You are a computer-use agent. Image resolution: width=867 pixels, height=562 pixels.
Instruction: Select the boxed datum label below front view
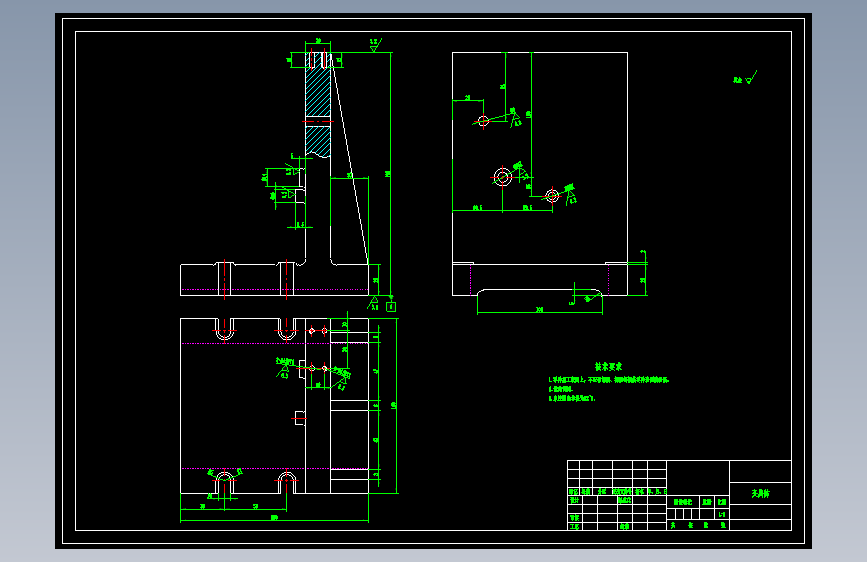[391, 306]
